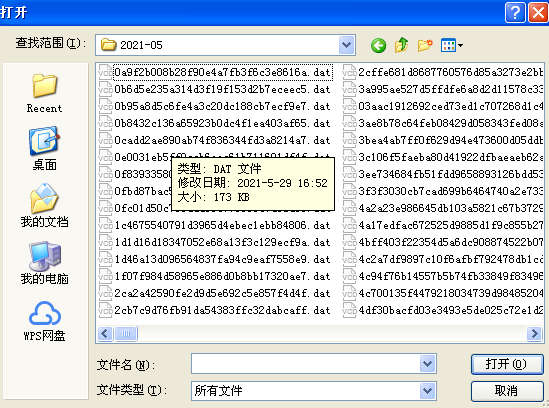Click in the 文件名 input field

click(x=305, y=364)
